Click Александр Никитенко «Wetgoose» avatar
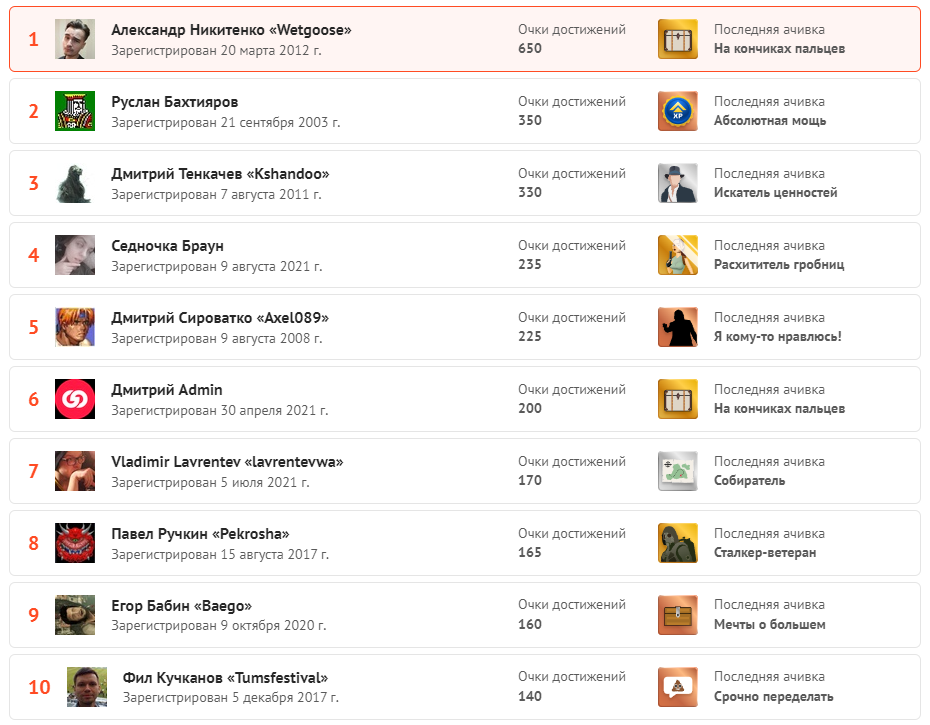 tap(75, 39)
